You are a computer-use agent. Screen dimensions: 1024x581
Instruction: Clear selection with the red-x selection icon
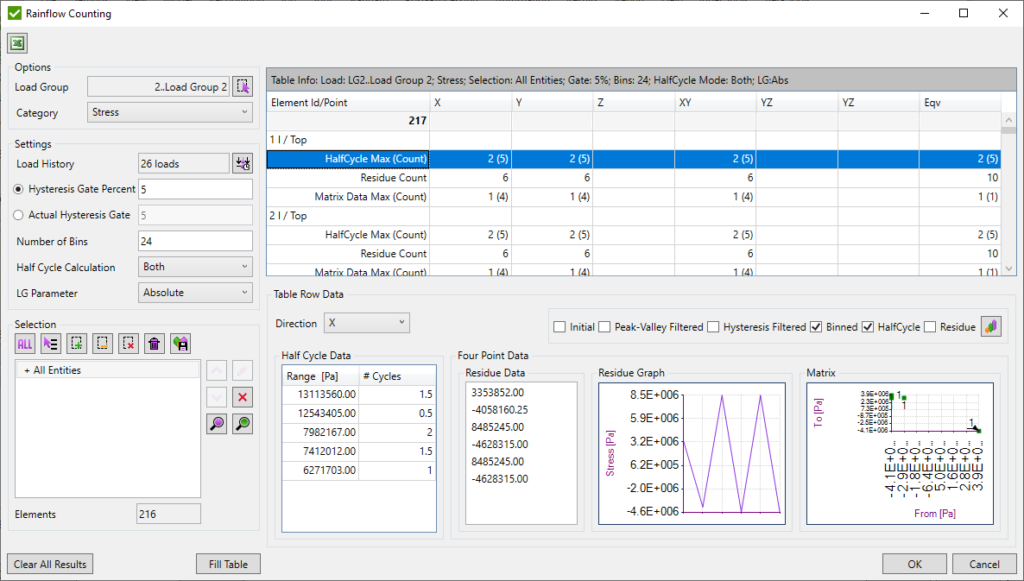pos(128,344)
